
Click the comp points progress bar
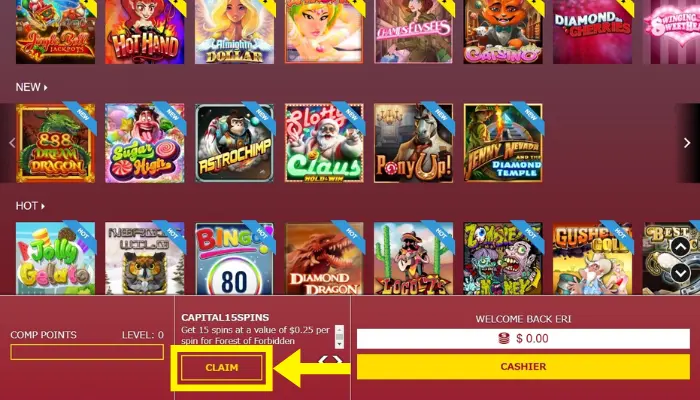pyautogui.click(x=87, y=352)
